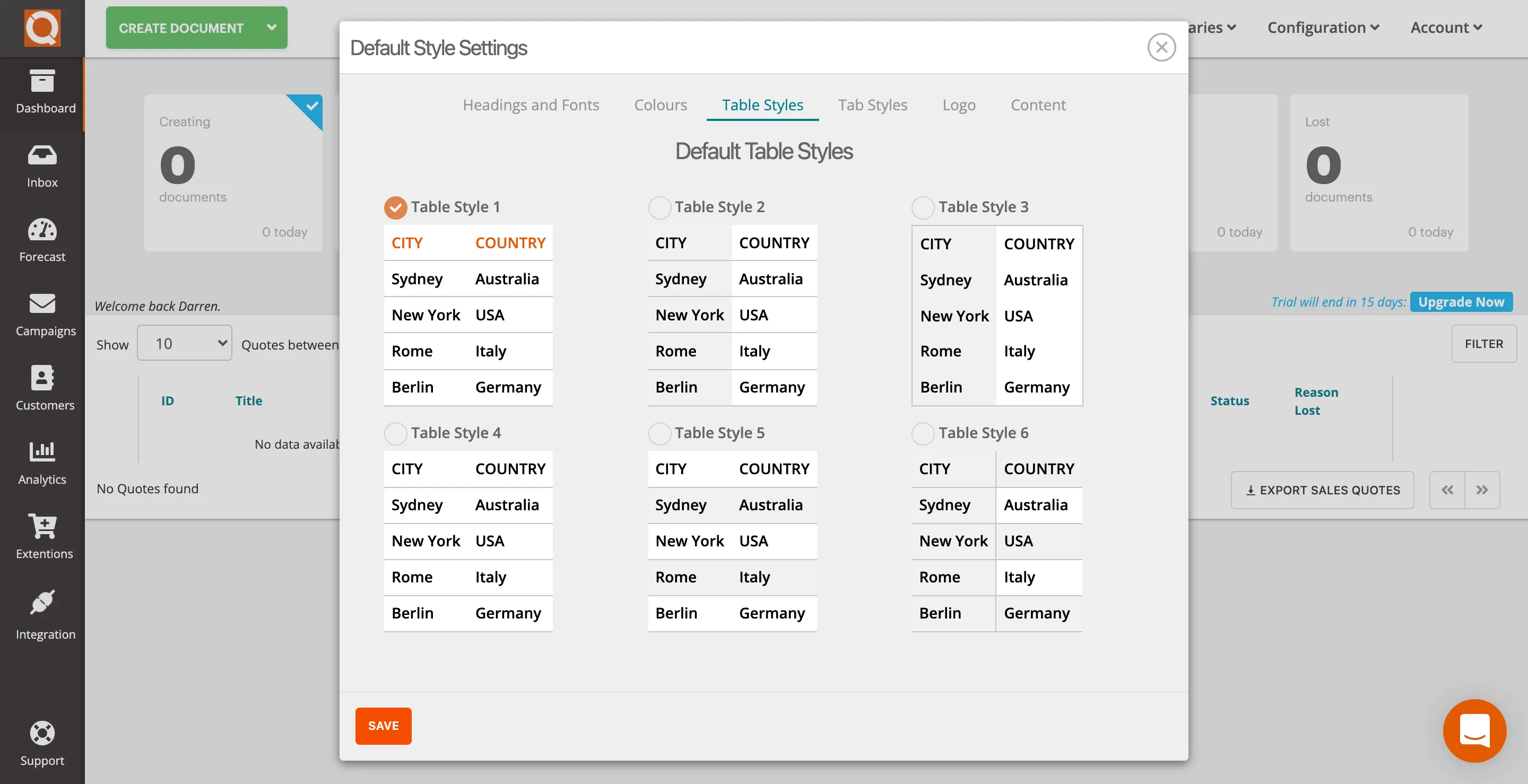Open the Tab Styles tab
This screenshot has width=1528, height=784.
873,105
